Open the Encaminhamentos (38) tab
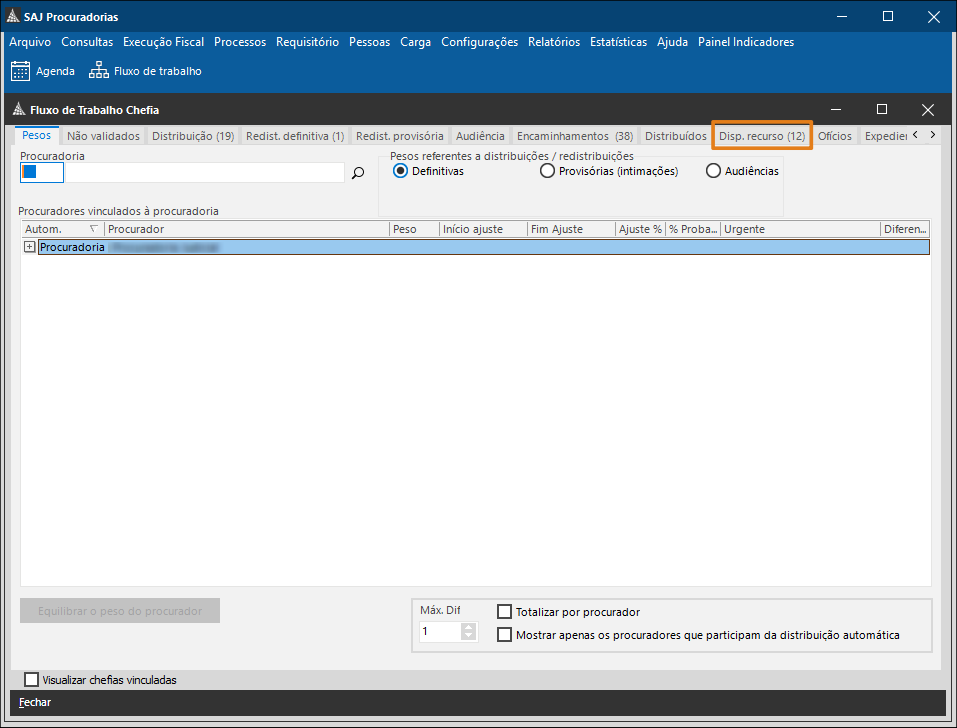 point(574,136)
